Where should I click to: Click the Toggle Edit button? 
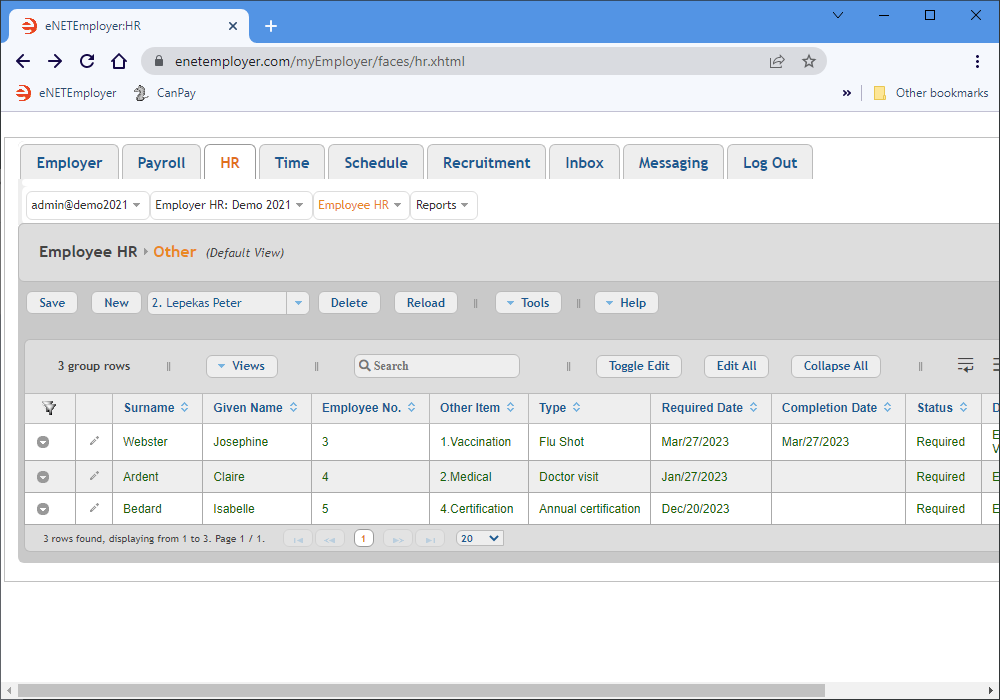tap(639, 366)
